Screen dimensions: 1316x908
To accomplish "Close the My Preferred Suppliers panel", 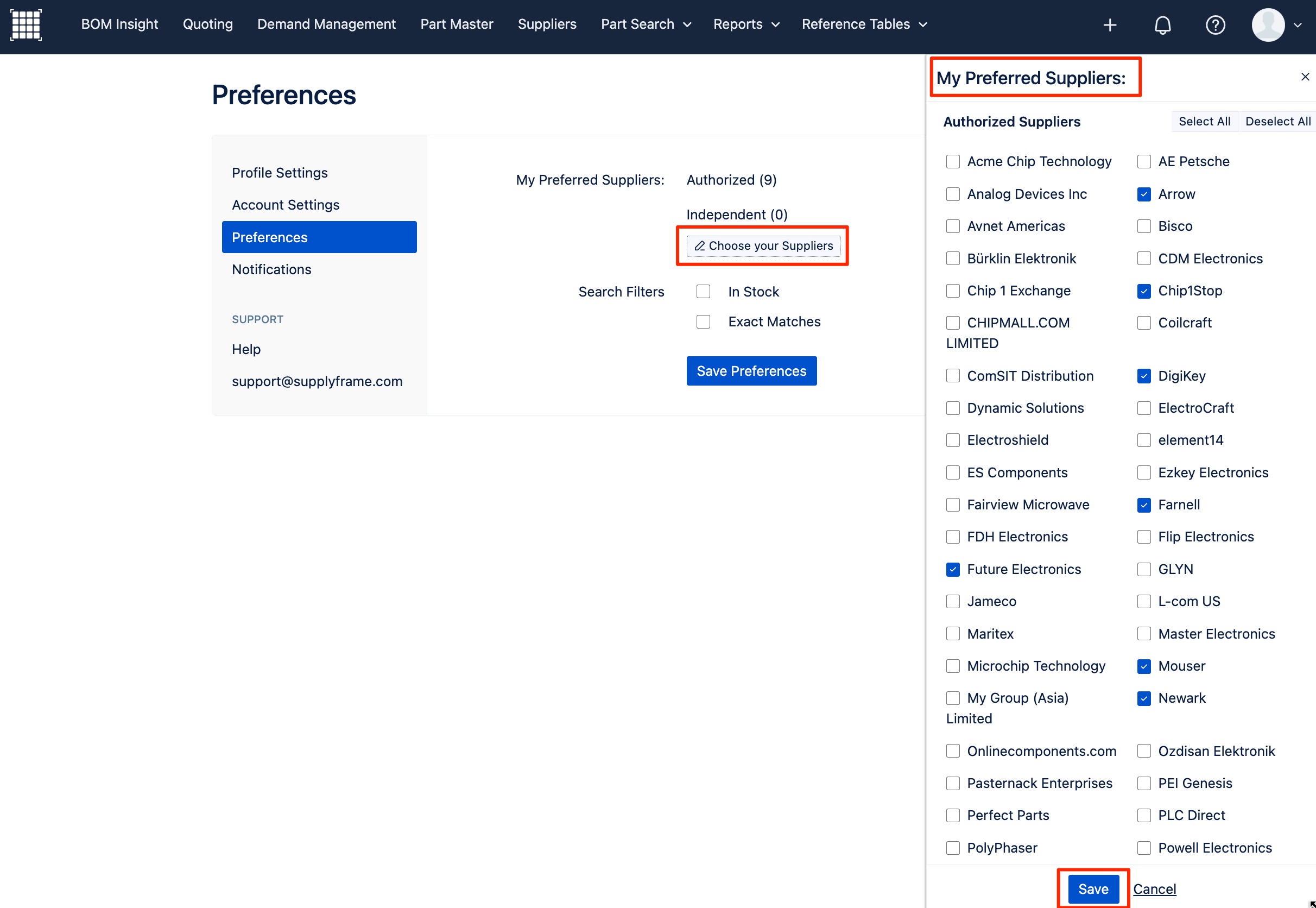I will tap(1305, 77).
